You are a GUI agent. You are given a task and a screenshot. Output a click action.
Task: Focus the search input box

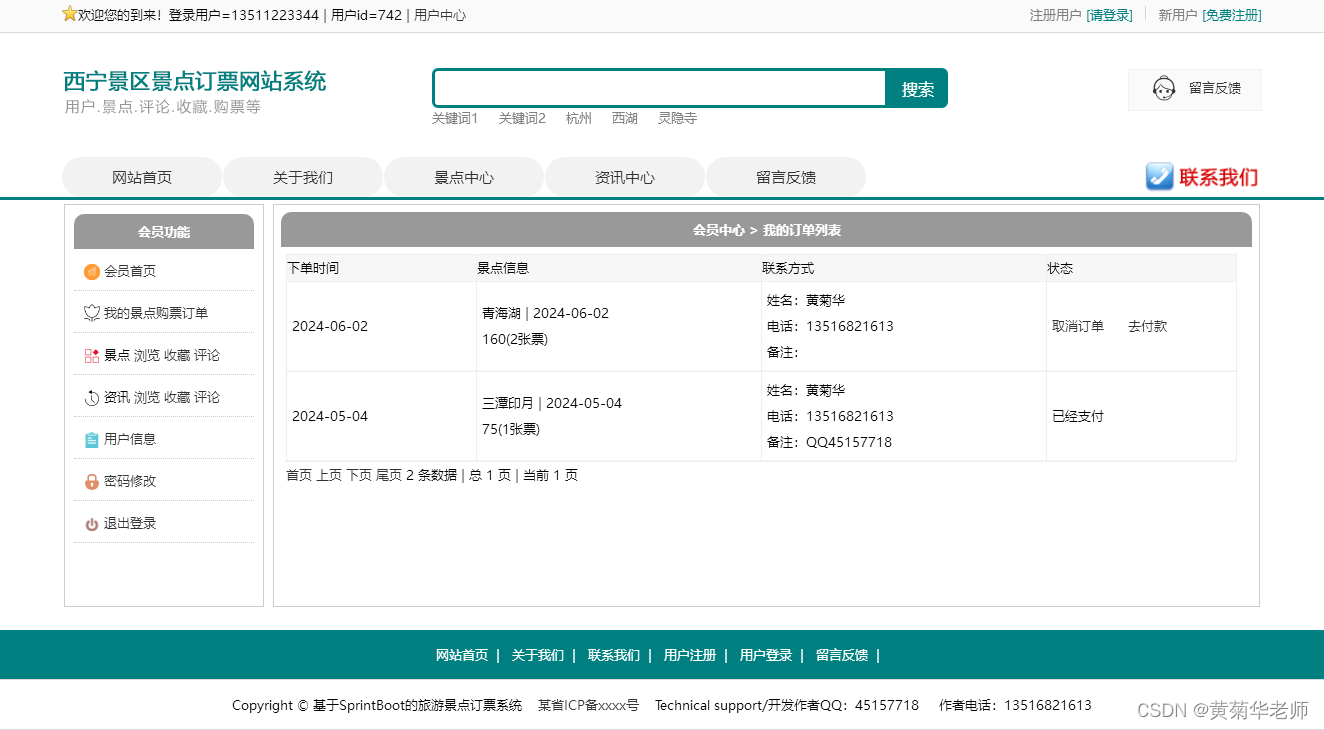tap(660, 88)
